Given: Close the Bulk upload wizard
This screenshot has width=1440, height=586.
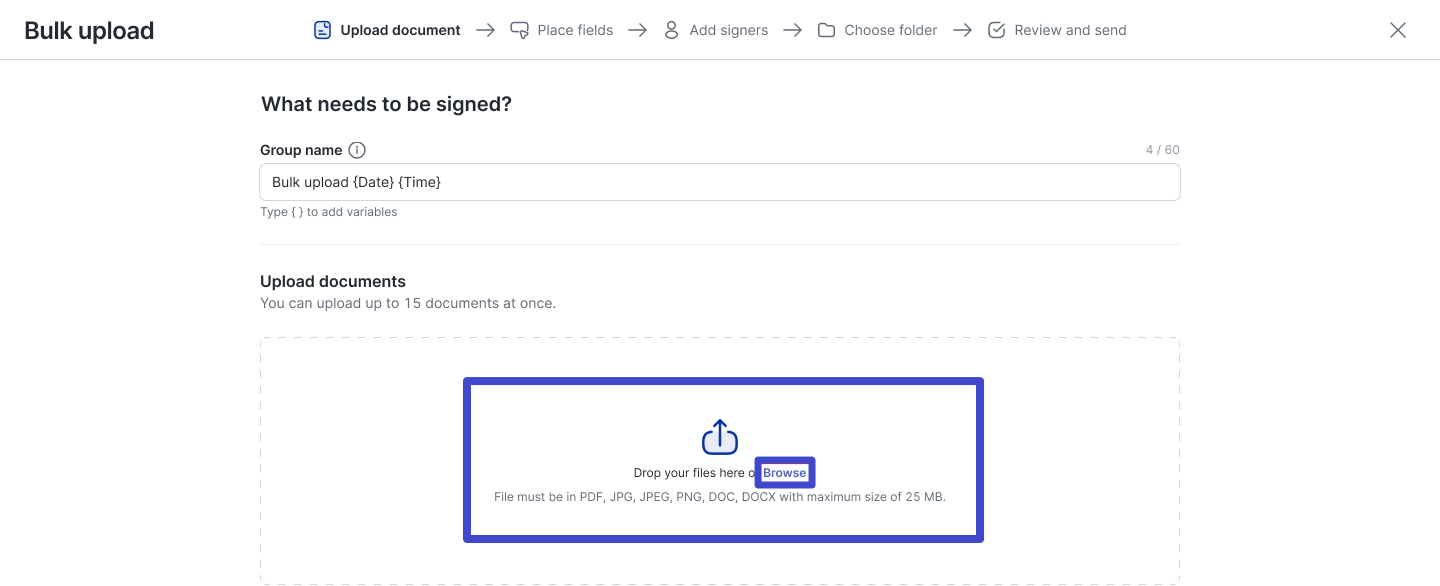Looking at the screenshot, I should click(x=1397, y=30).
